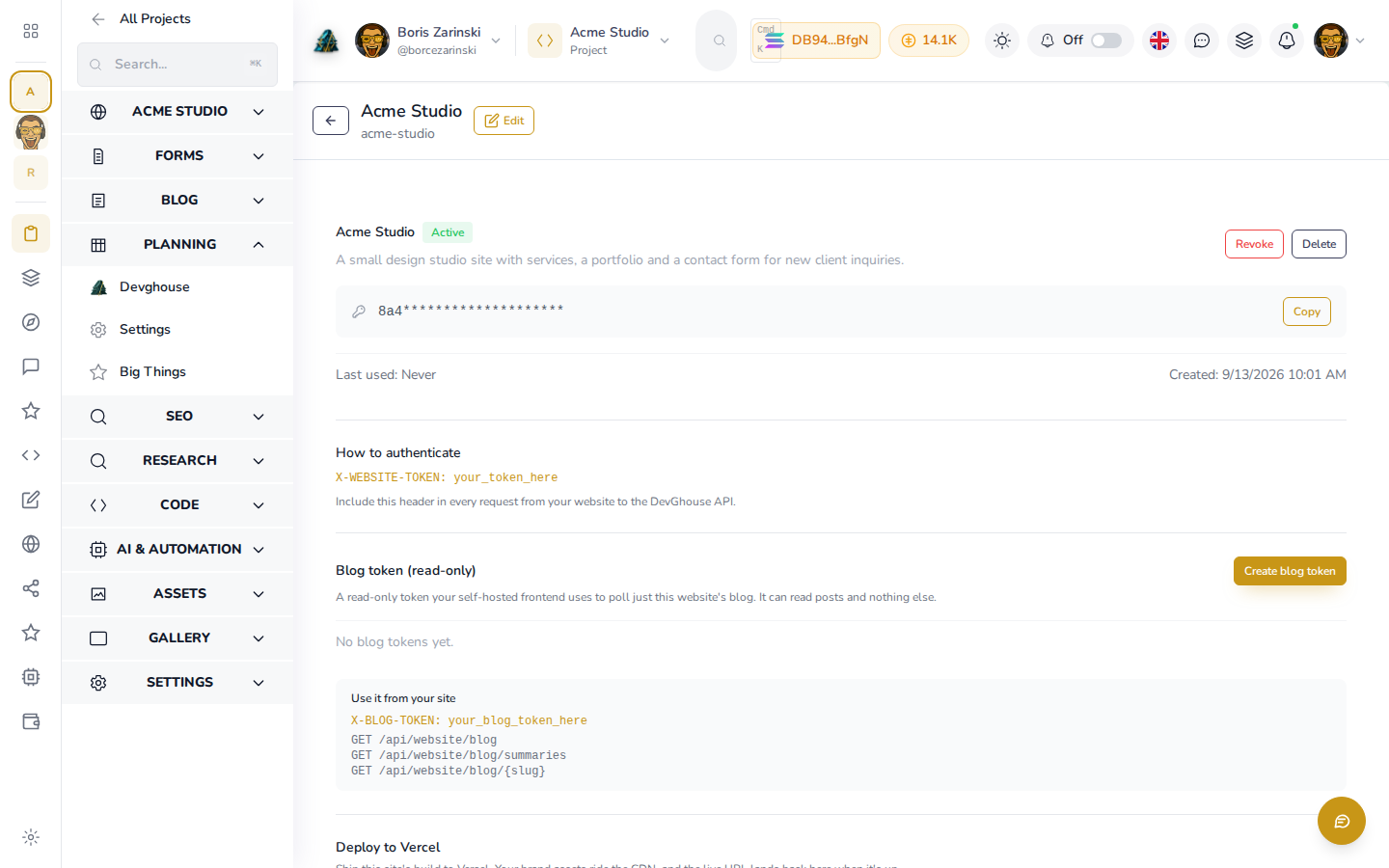Click the avatar below workspace A in rail
Screen dimensions: 1389x868
click(31, 132)
